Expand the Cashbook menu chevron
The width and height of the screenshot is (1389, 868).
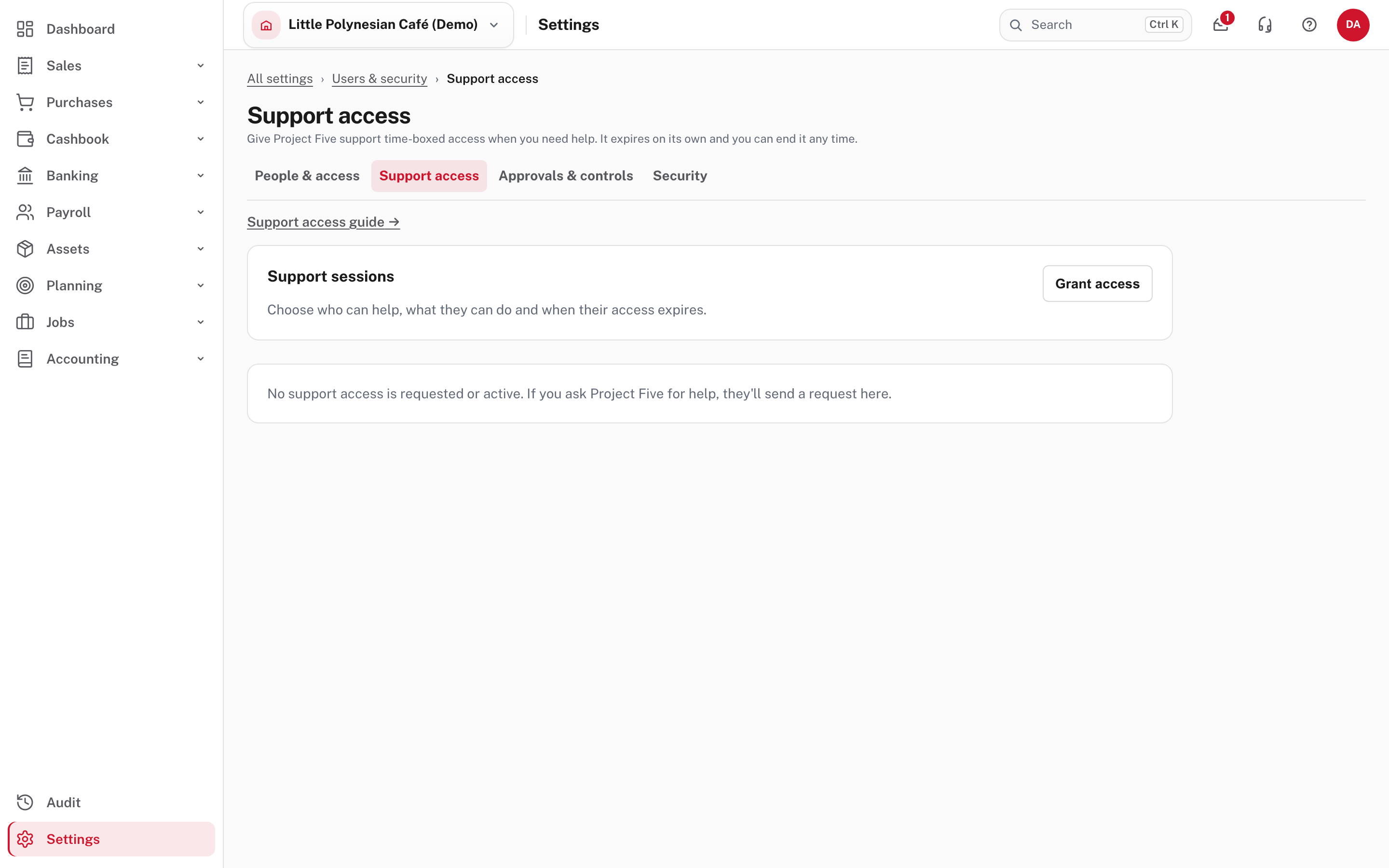click(x=200, y=139)
